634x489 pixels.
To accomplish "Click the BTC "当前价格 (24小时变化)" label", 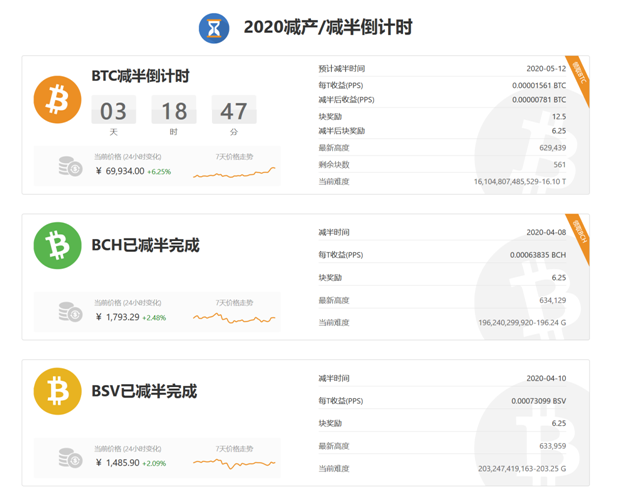I will click(x=128, y=157).
